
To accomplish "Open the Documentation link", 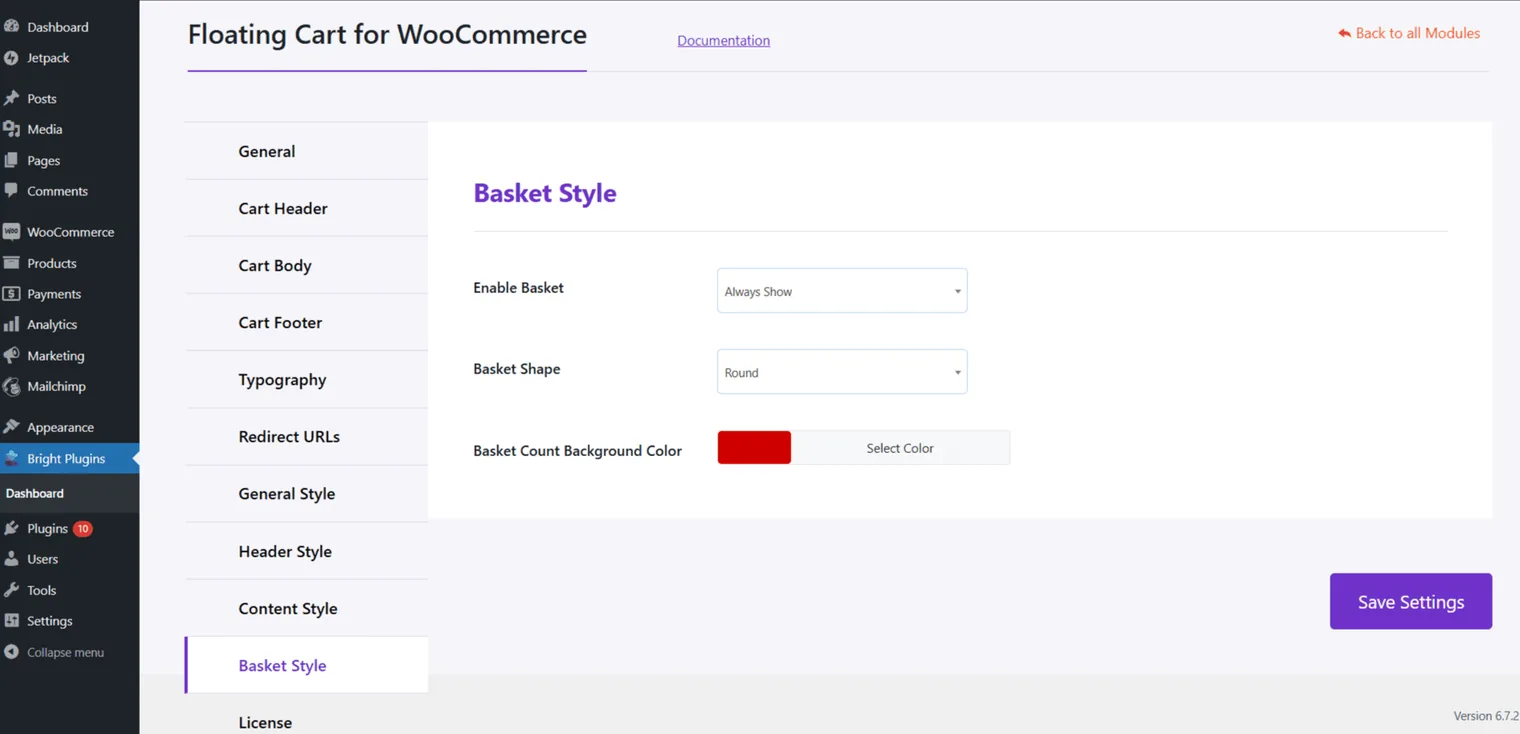I will click(x=723, y=41).
